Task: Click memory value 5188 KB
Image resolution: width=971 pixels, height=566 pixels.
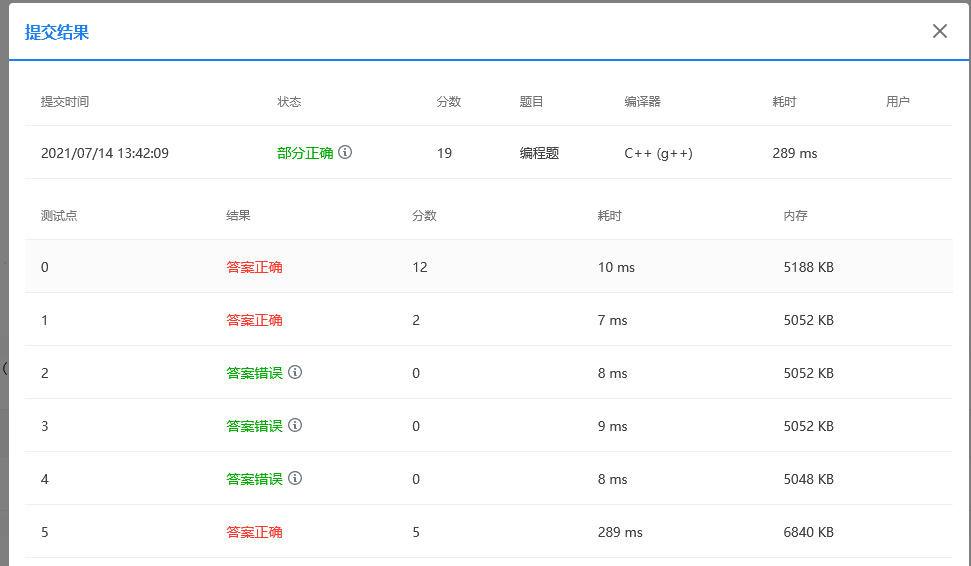Action: click(808, 267)
